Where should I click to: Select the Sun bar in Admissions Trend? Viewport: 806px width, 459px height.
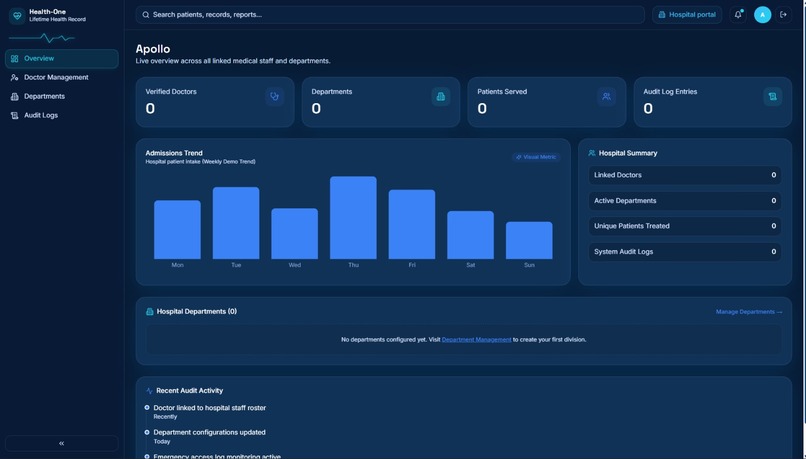(529, 241)
